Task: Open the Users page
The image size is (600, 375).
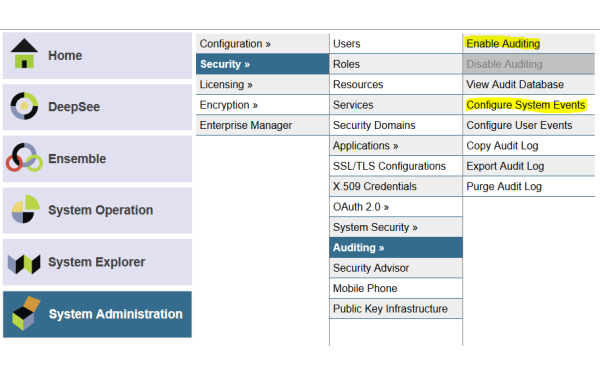Action: [x=396, y=44]
